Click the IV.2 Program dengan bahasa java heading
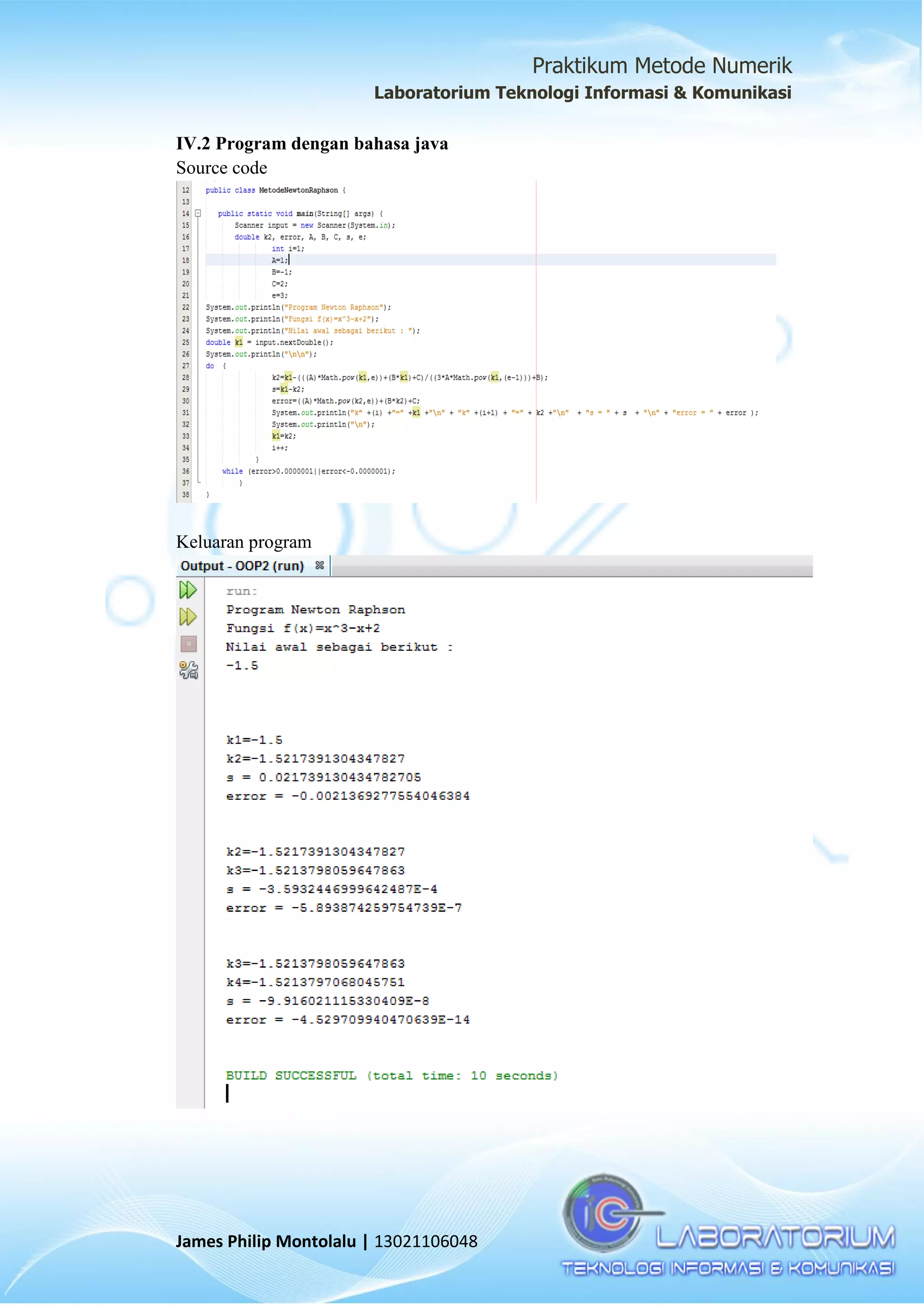Screen dimensions: 924x1307 [312, 144]
